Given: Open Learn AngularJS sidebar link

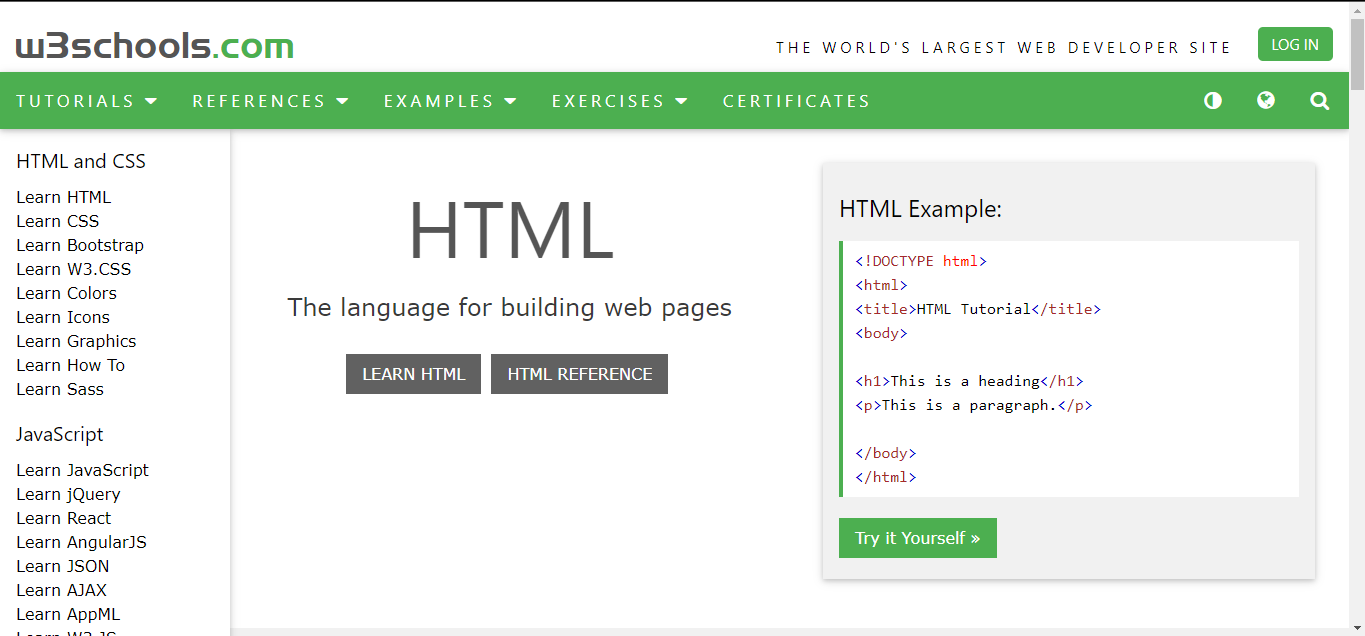Looking at the screenshot, I should coord(82,542).
